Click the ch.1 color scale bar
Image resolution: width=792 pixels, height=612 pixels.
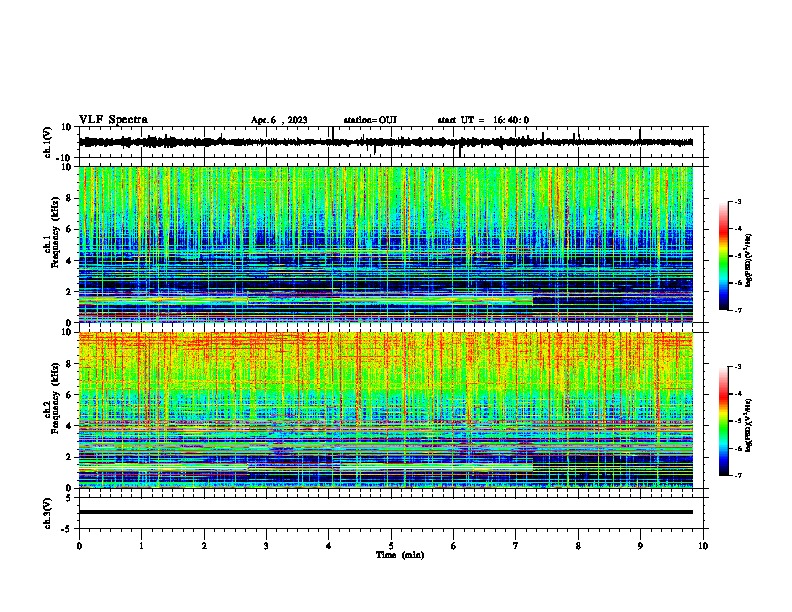[x=724, y=256]
